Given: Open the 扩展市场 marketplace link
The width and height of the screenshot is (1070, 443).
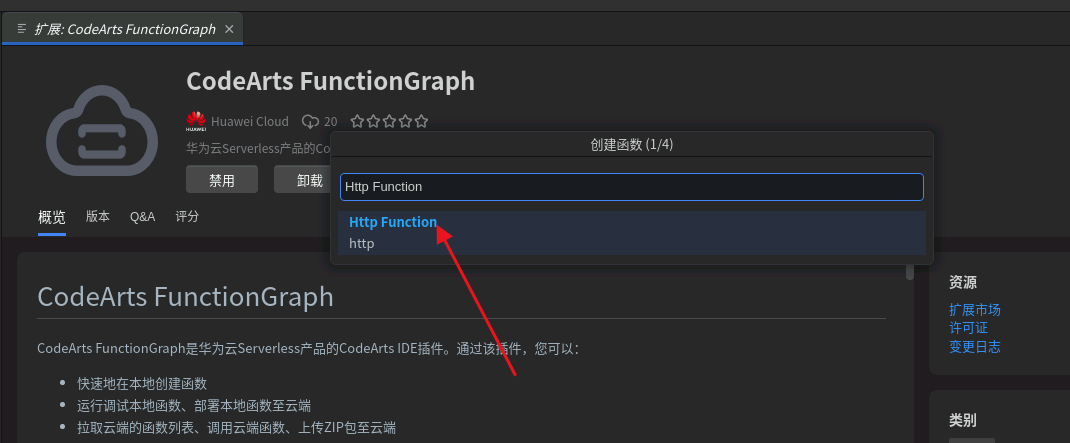Looking at the screenshot, I should [x=975, y=310].
